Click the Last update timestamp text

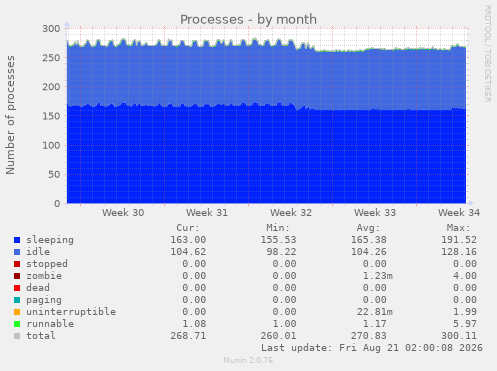(x=372, y=348)
